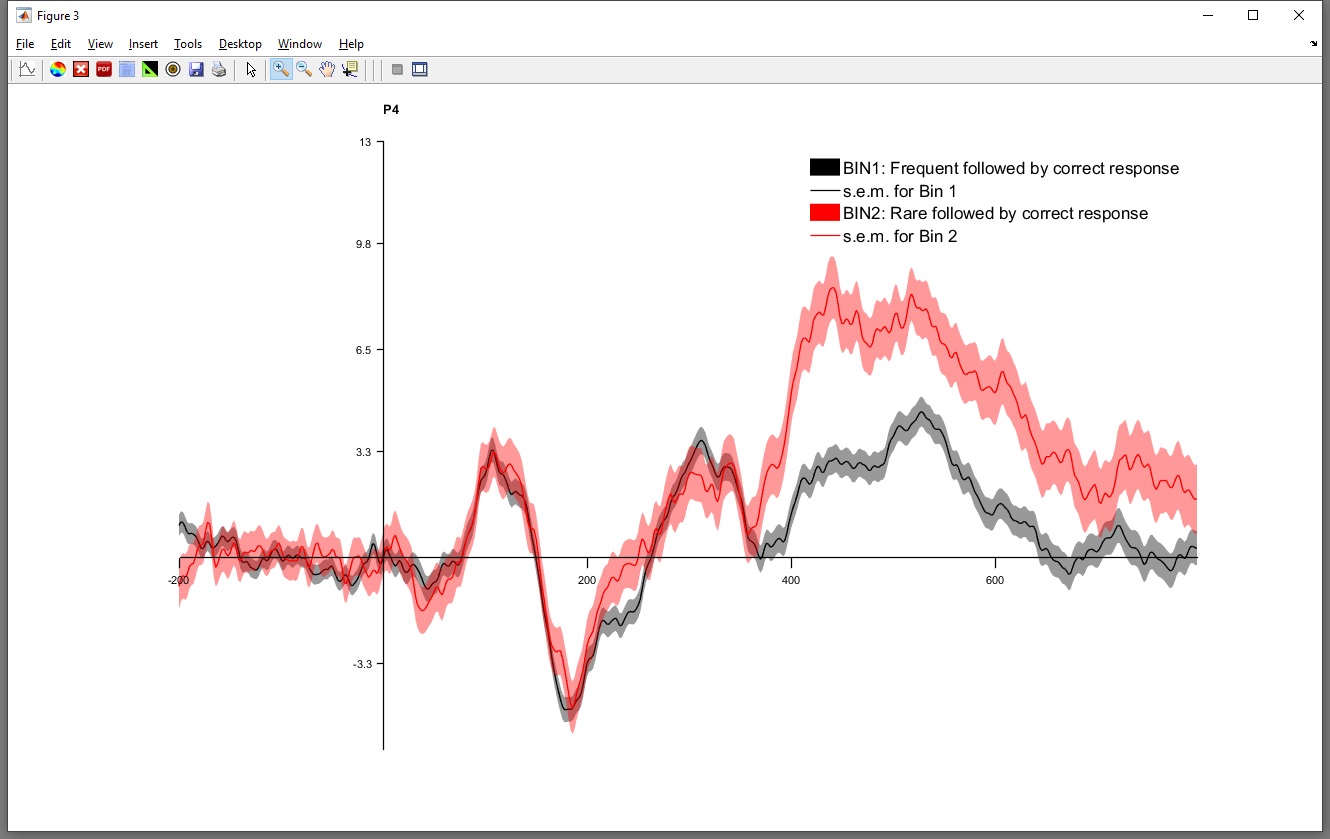Click the x-axis tick label -200
Screen dimensions: 1330x839
coord(179,580)
